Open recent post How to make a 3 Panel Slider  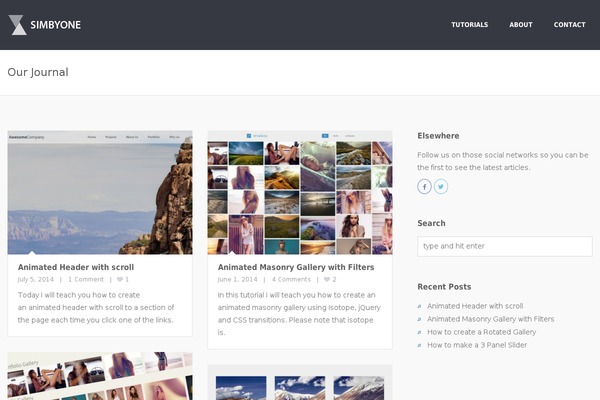[477, 345]
